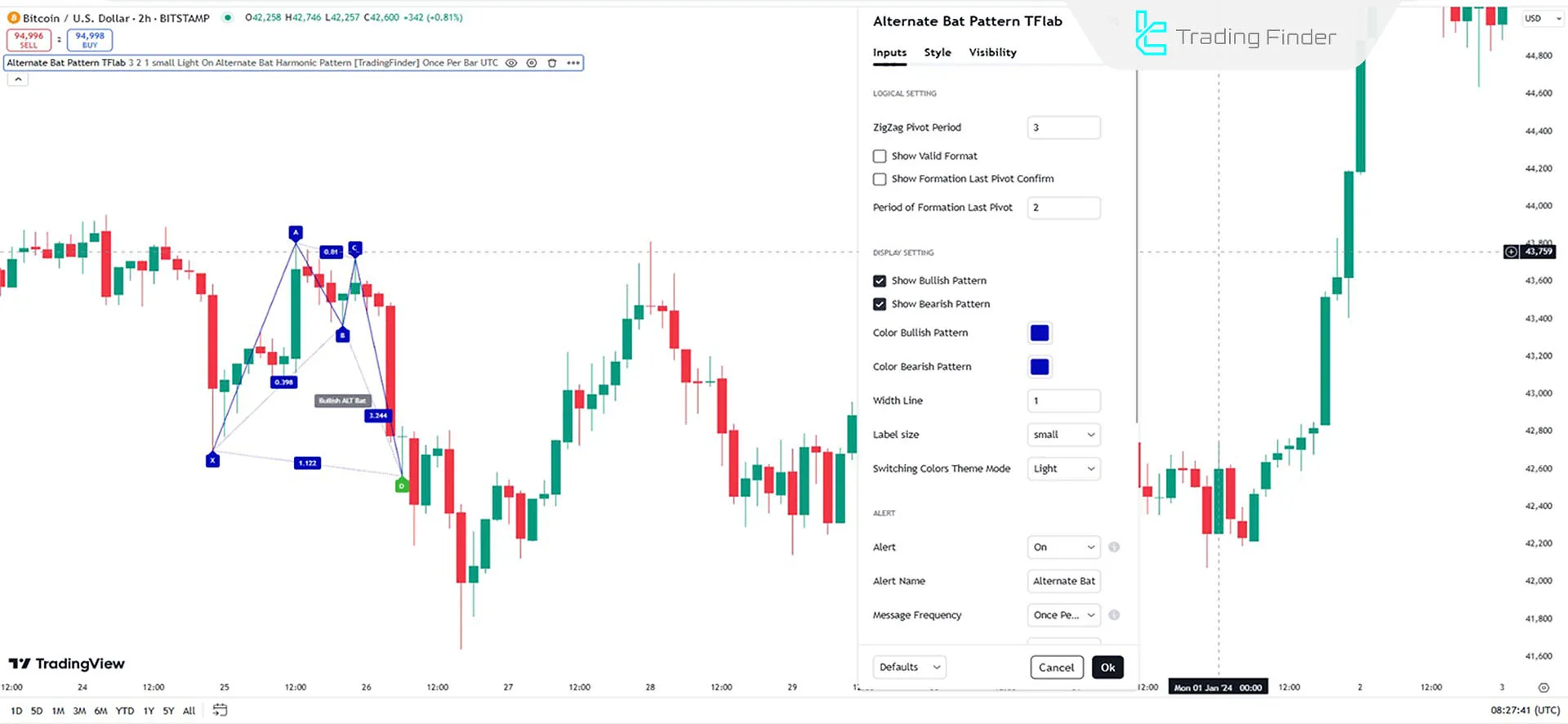Hide the Alternate Bat Pattern indicator (eye icon)
The width and height of the screenshot is (1568, 724).
point(511,63)
